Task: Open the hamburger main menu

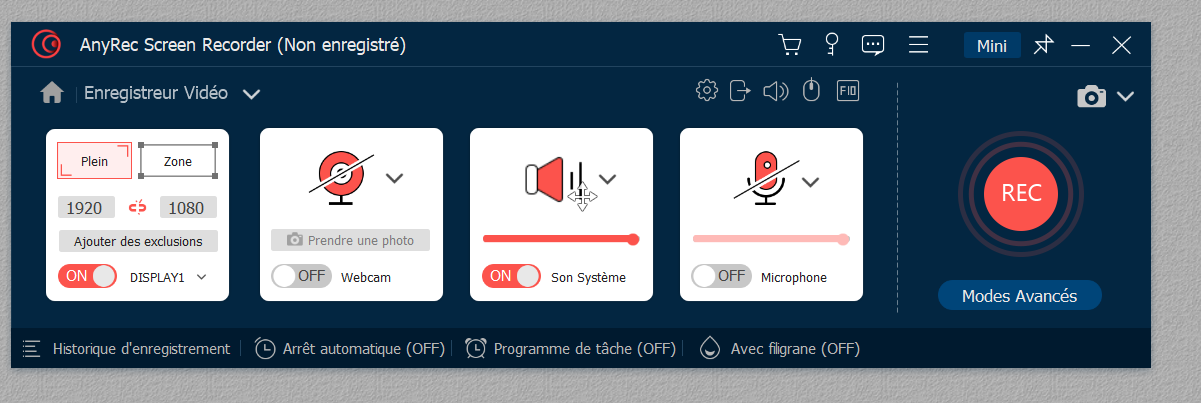Action: point(919,45)
